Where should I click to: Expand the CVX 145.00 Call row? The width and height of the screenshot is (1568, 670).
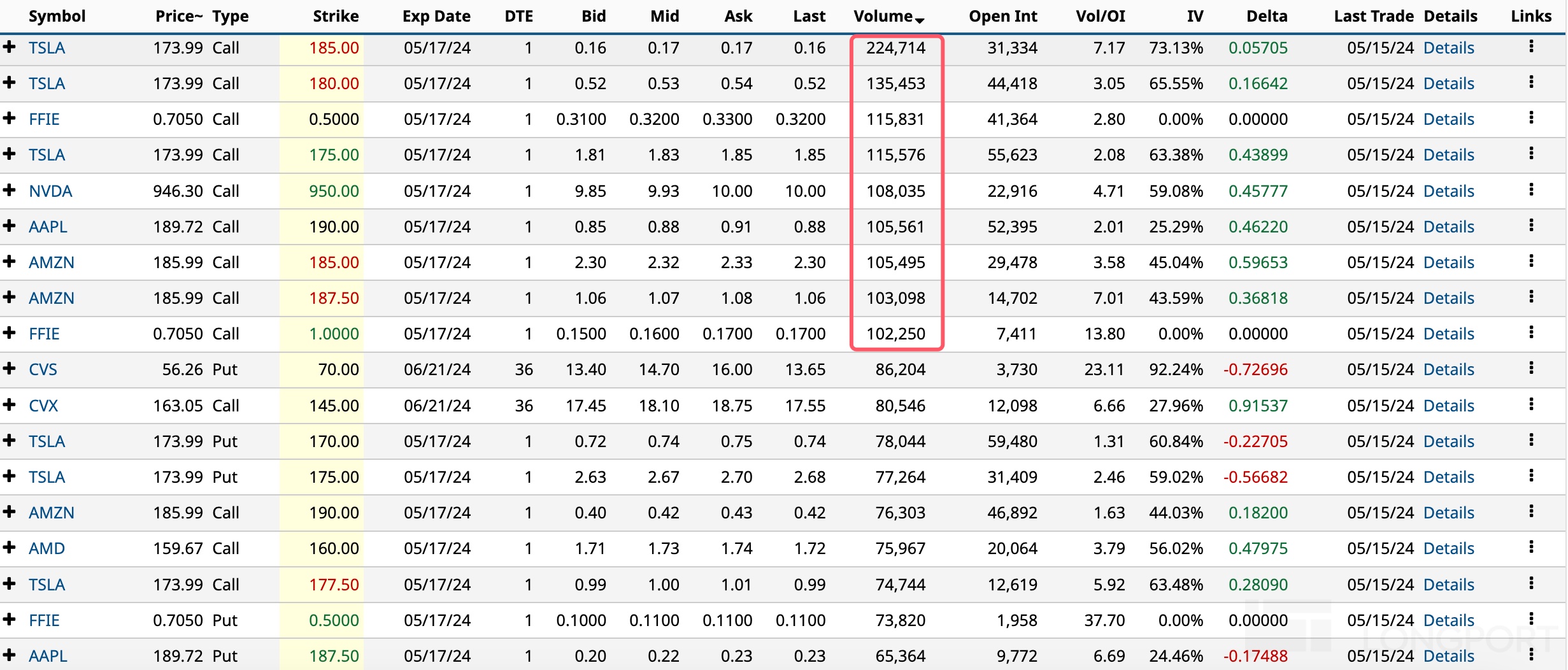coord(9,404)
